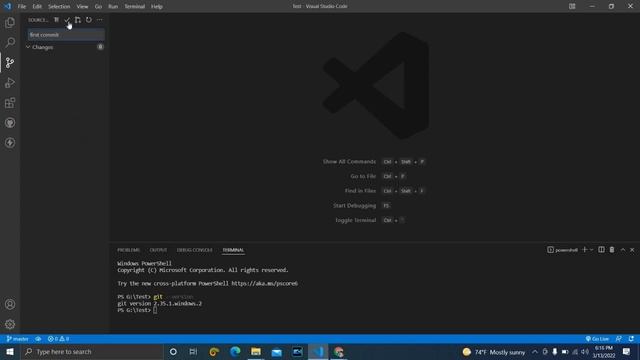Screen dimensions: 640x360
Task: Open errors and warnings status indicator
Action: (x=58, y=339)
